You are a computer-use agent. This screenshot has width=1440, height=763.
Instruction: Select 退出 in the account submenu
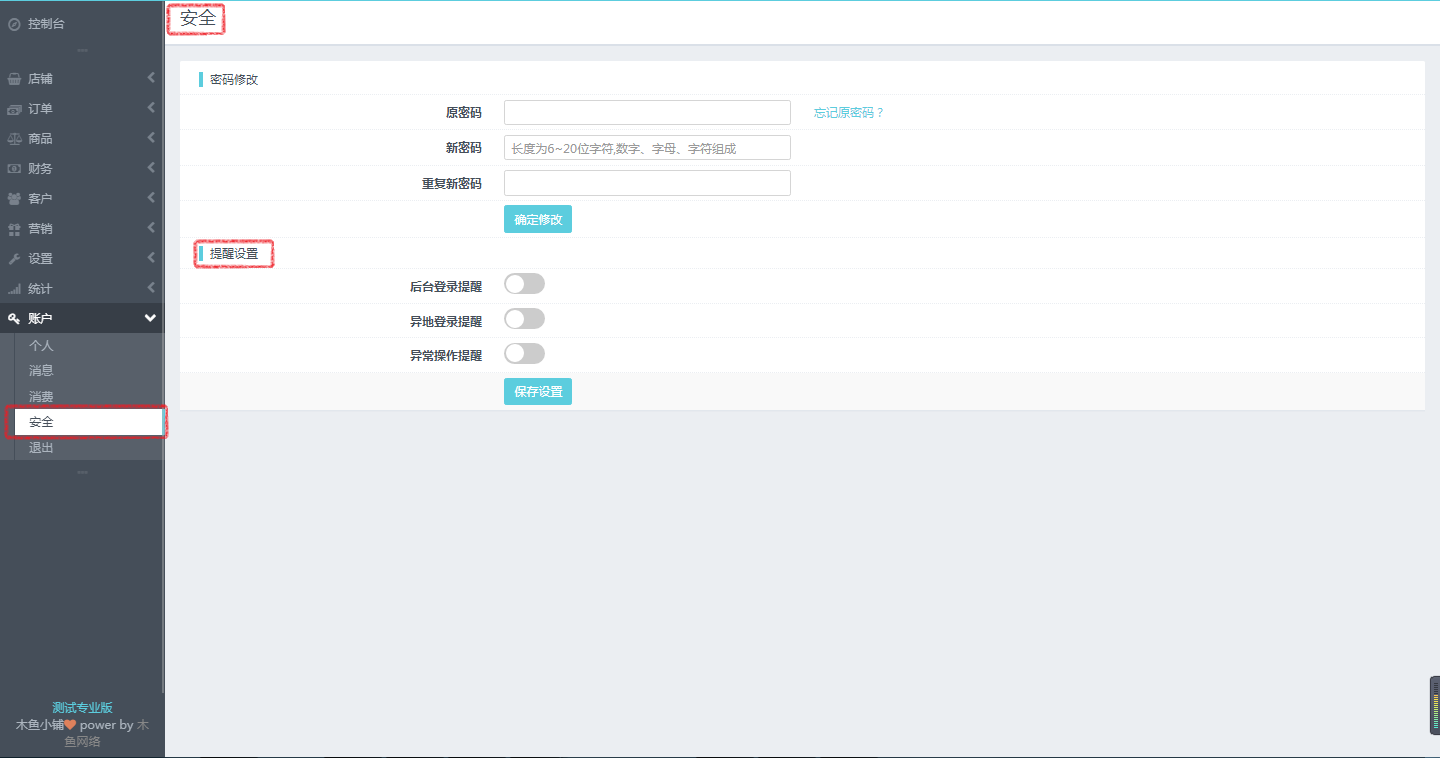click(41, 448)
